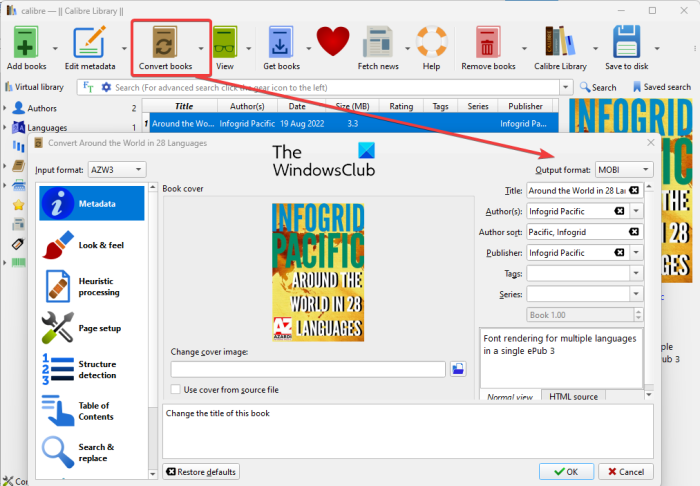Open the Calibre Library icon

tap(560, 41)
